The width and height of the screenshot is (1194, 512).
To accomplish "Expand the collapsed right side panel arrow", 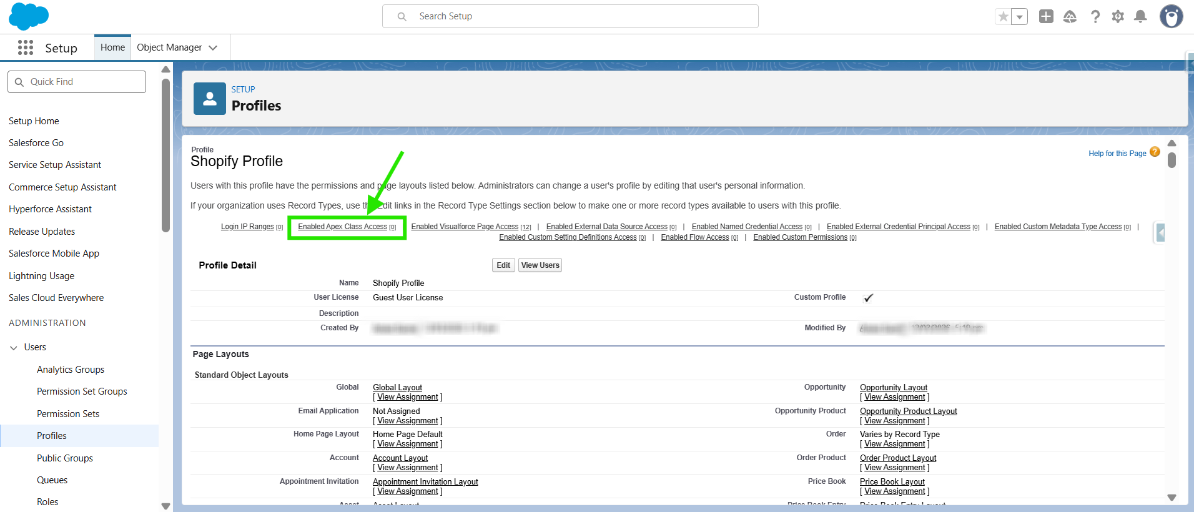I will [x=1160, y=232].
